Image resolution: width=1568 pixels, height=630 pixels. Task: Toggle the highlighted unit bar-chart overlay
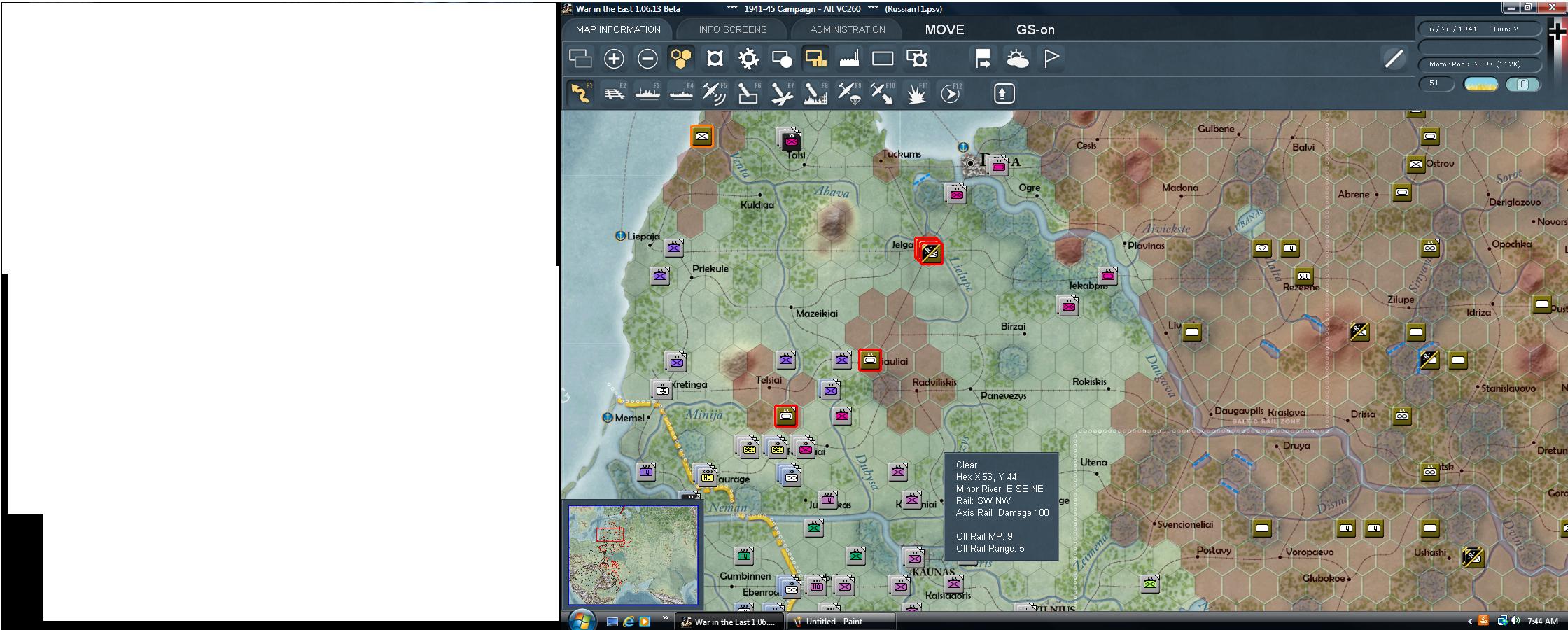815,58
